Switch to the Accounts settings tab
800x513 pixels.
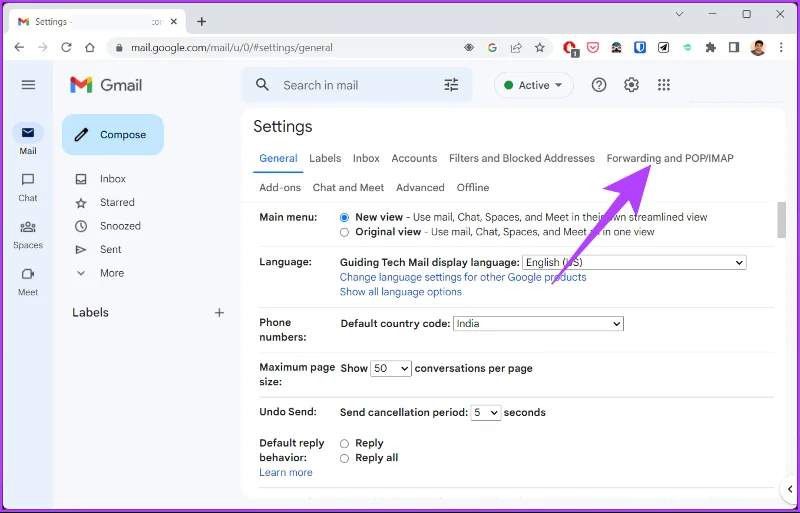[x=414, y=158]
